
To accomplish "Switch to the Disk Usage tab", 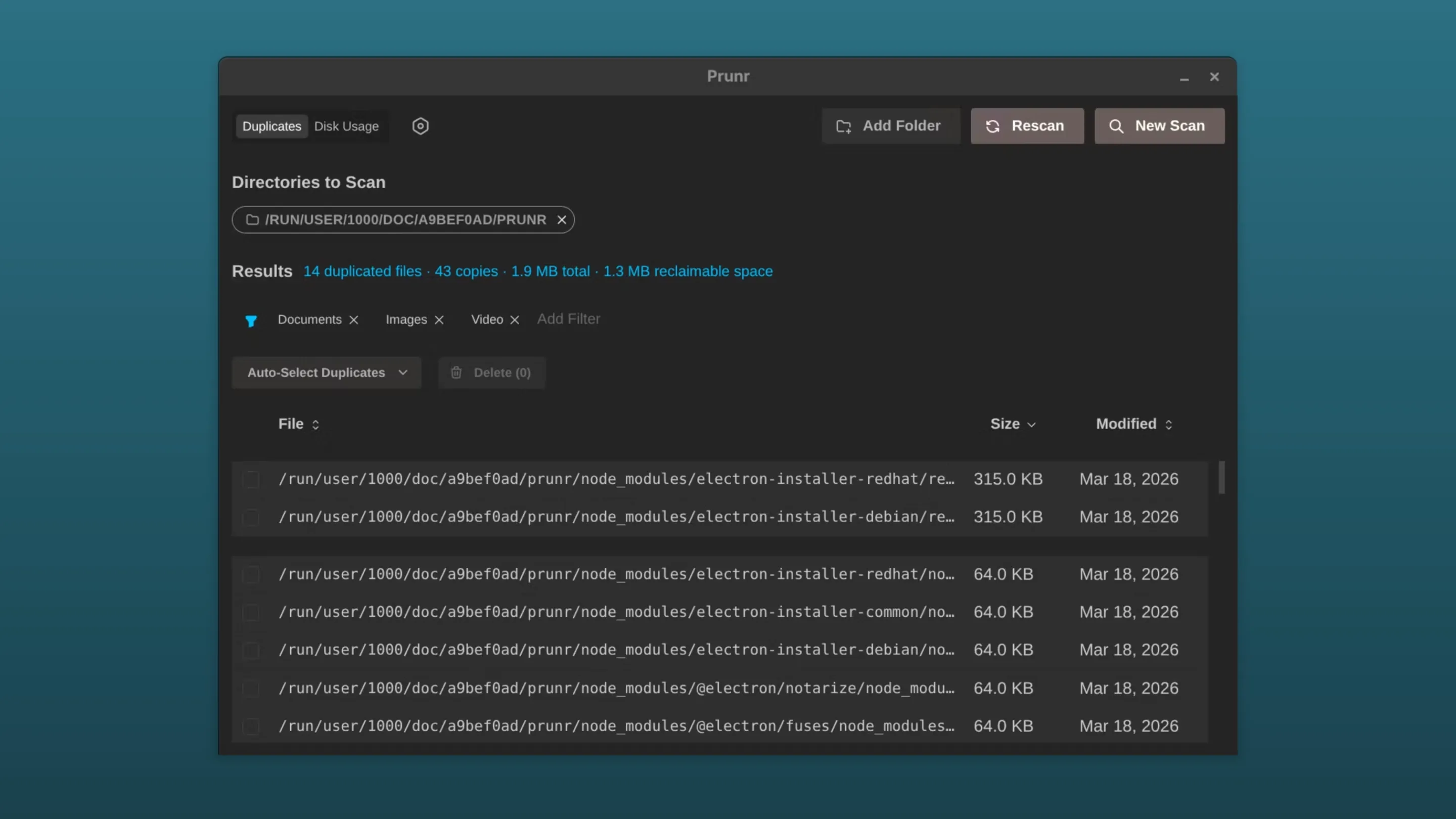I will (346, 125).
